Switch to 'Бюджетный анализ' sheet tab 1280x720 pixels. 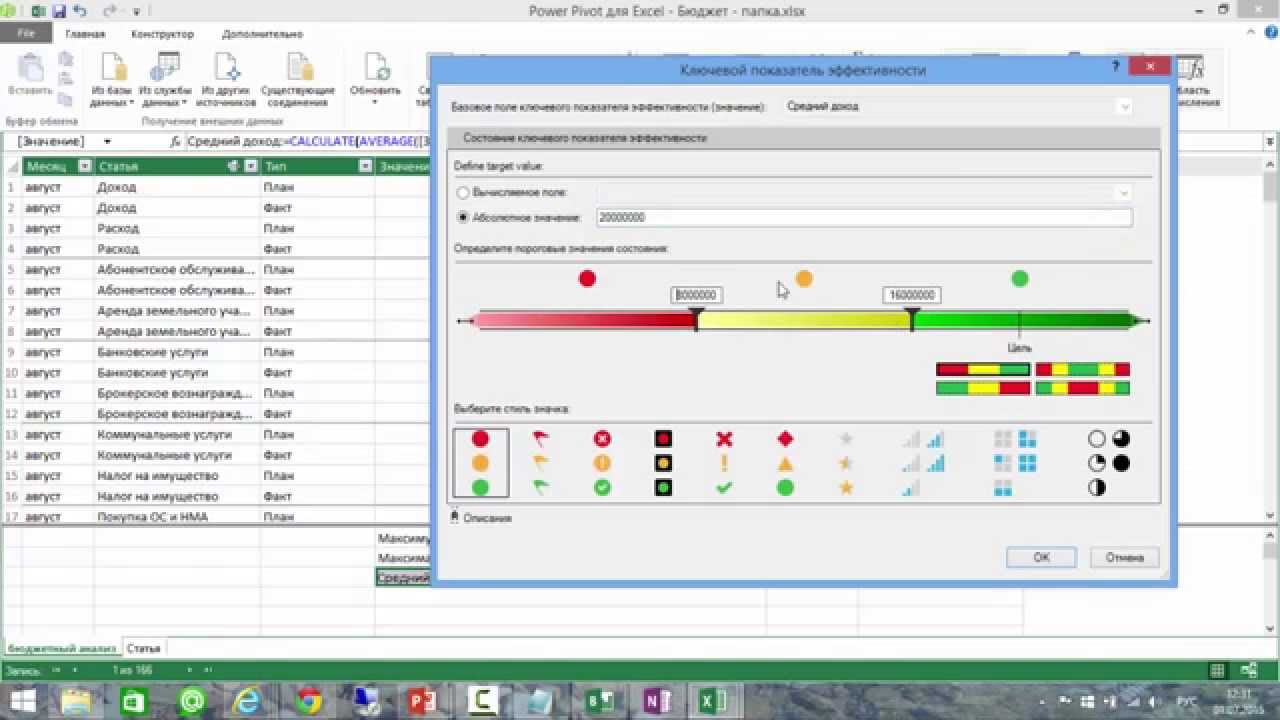point(61,648)
